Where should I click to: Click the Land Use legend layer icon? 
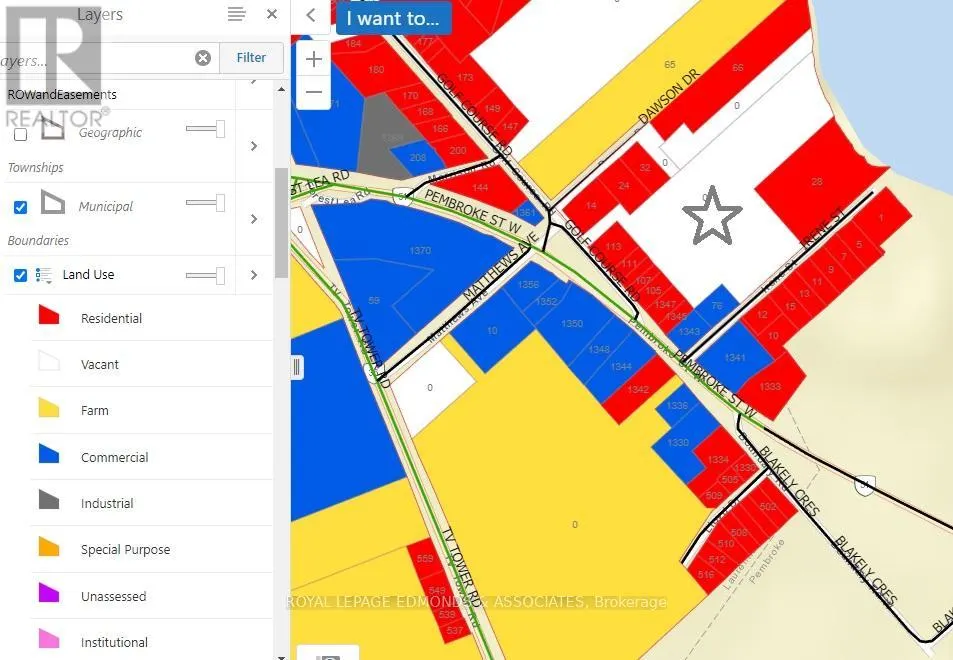pyautogui.click(x=44, y=275)
